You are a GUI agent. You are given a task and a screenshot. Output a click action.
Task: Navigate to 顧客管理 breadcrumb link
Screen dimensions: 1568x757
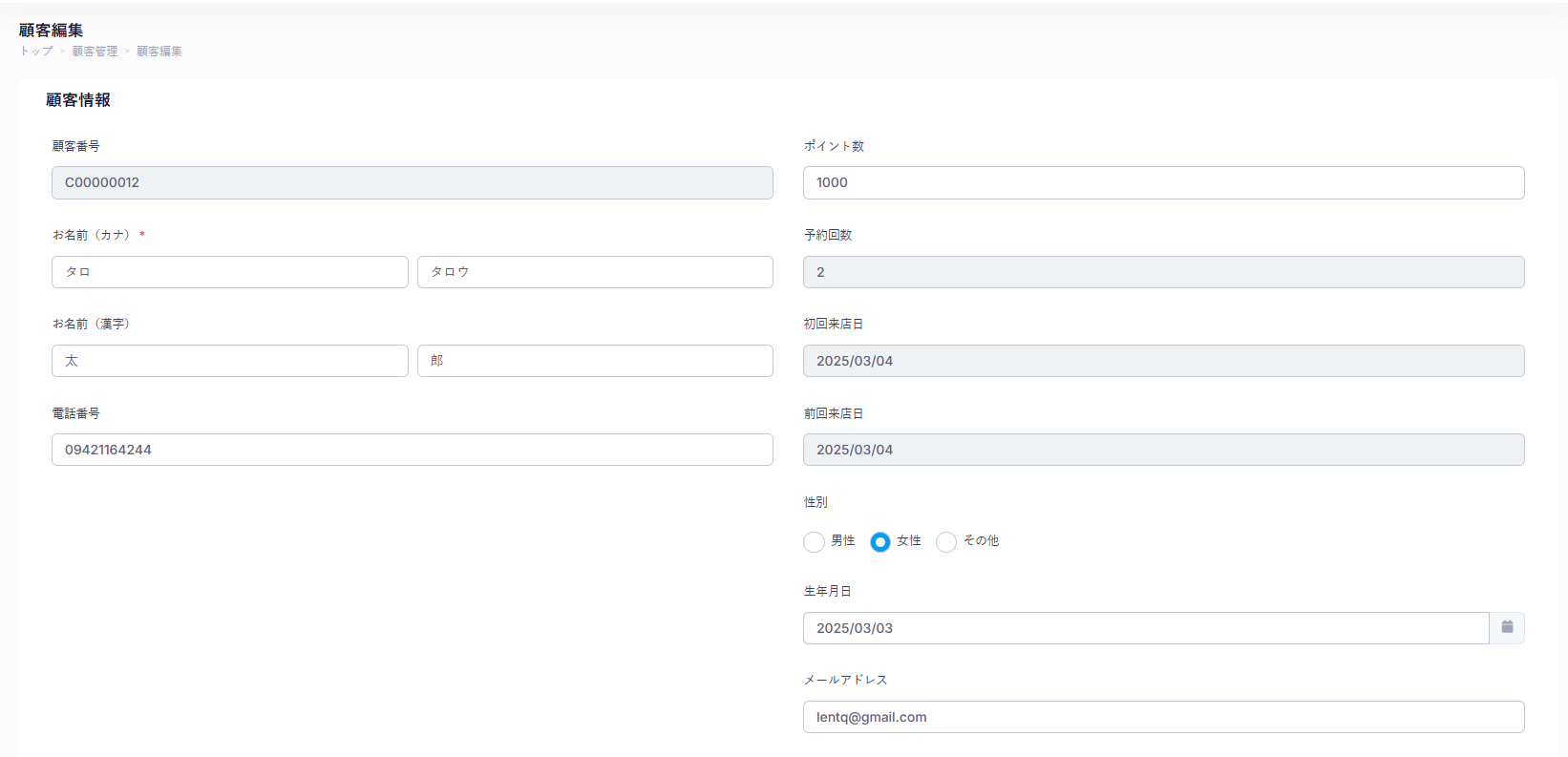95,52
